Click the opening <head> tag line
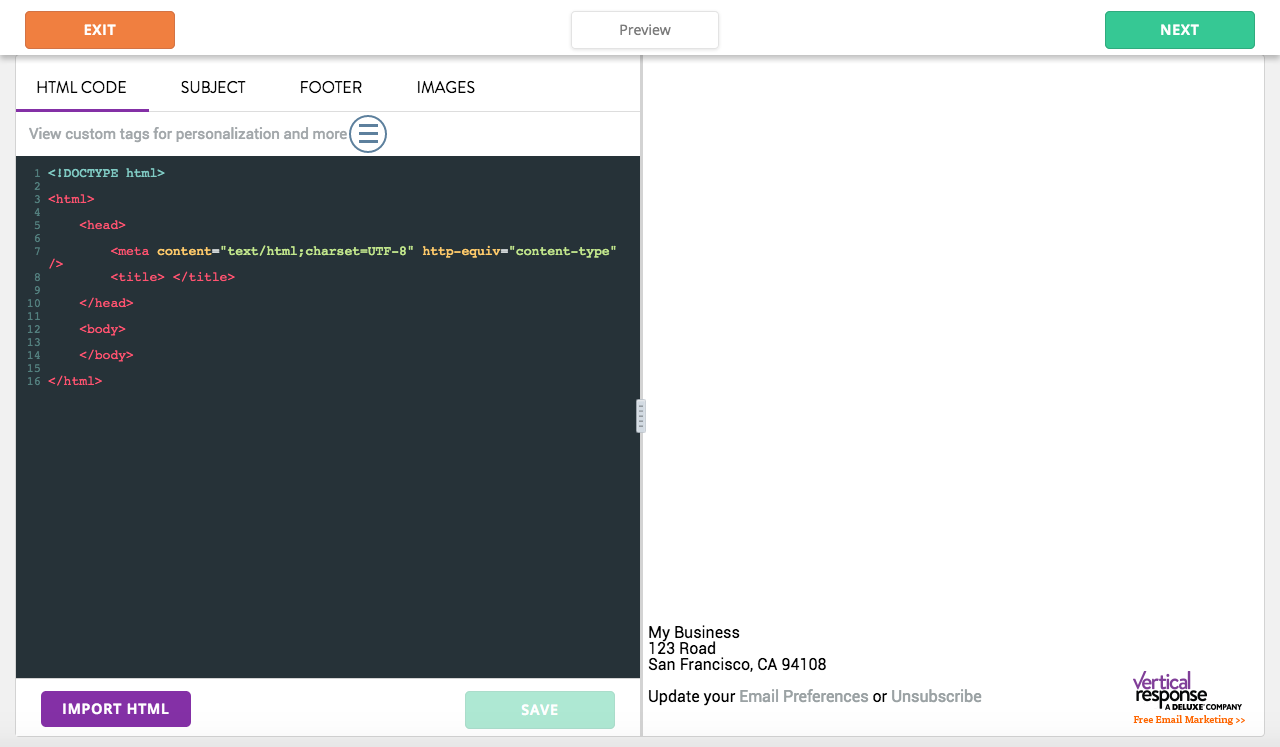The width and height of the screenshot is (1280, 747). click(103, 225)
